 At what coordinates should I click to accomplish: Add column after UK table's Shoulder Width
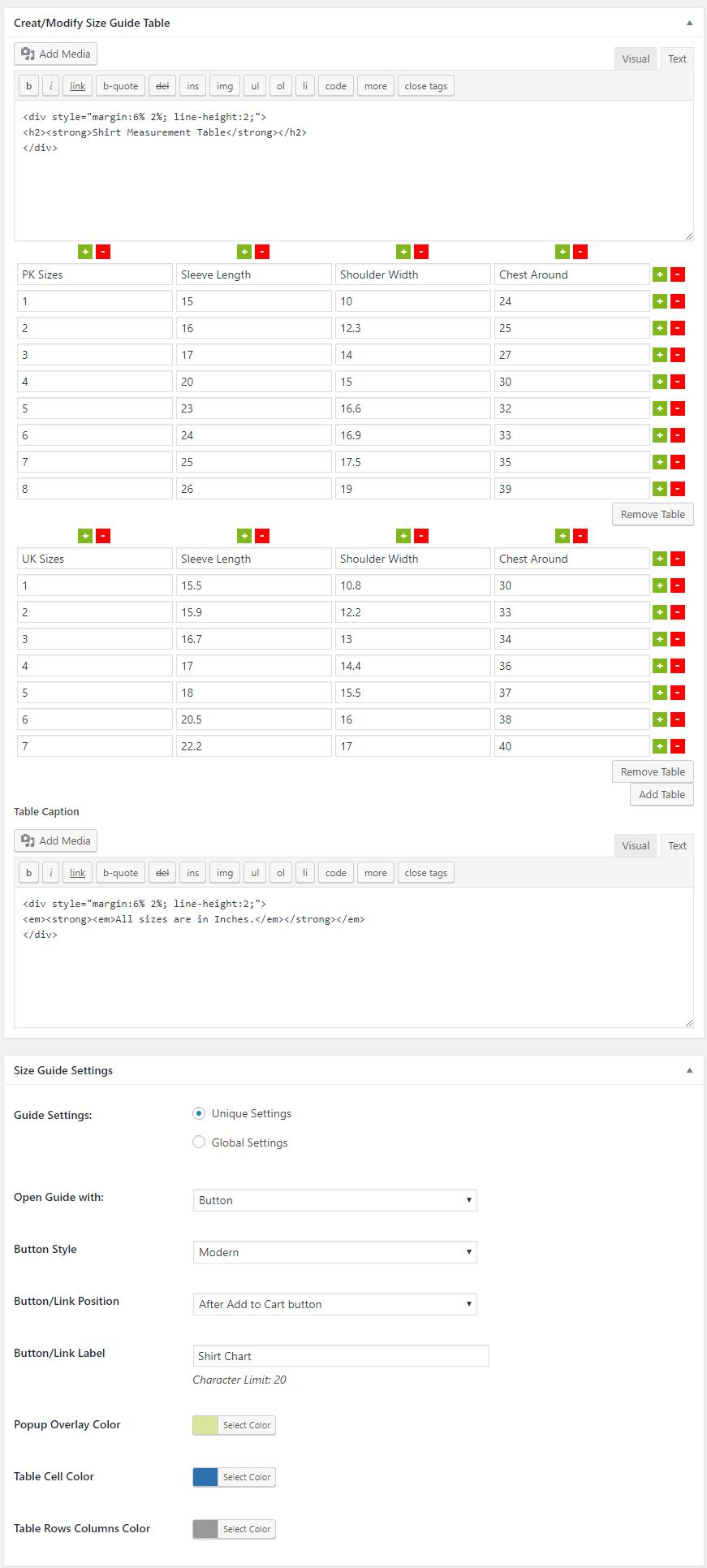pos(403,536)
